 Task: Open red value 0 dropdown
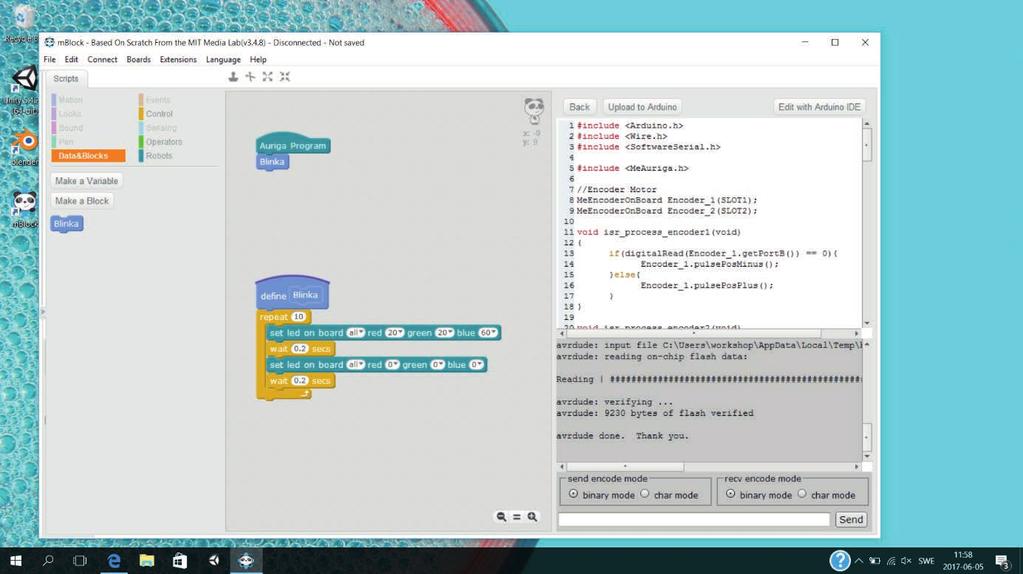391,365
